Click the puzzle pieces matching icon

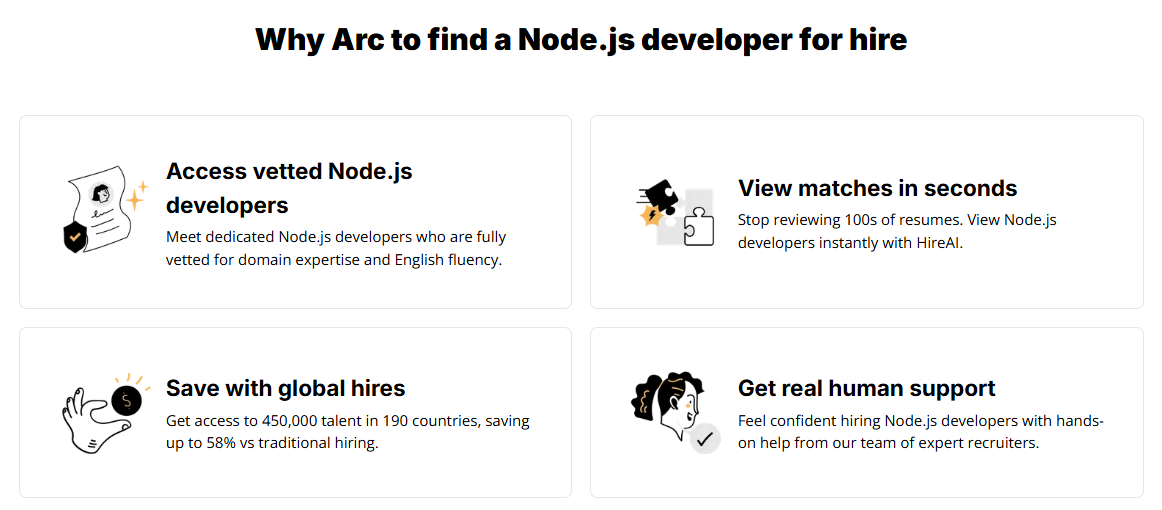(x=676, y=213)
